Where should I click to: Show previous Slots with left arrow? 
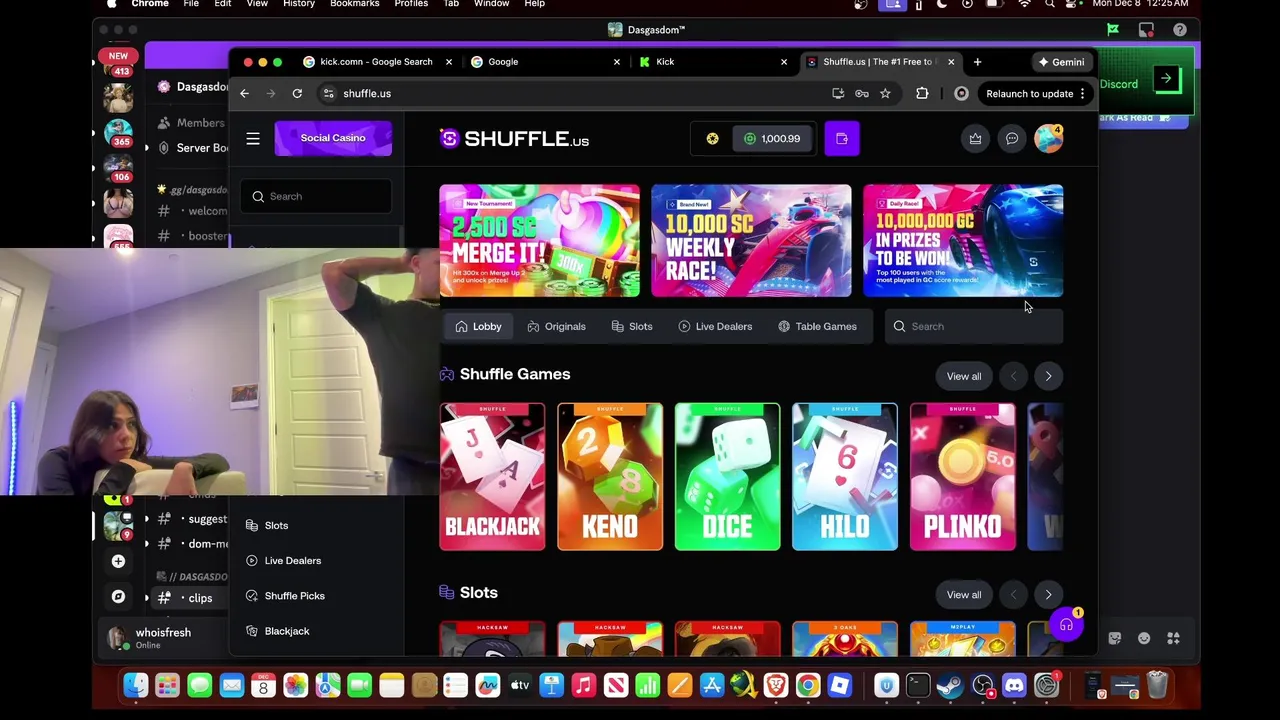(1013, 595)
